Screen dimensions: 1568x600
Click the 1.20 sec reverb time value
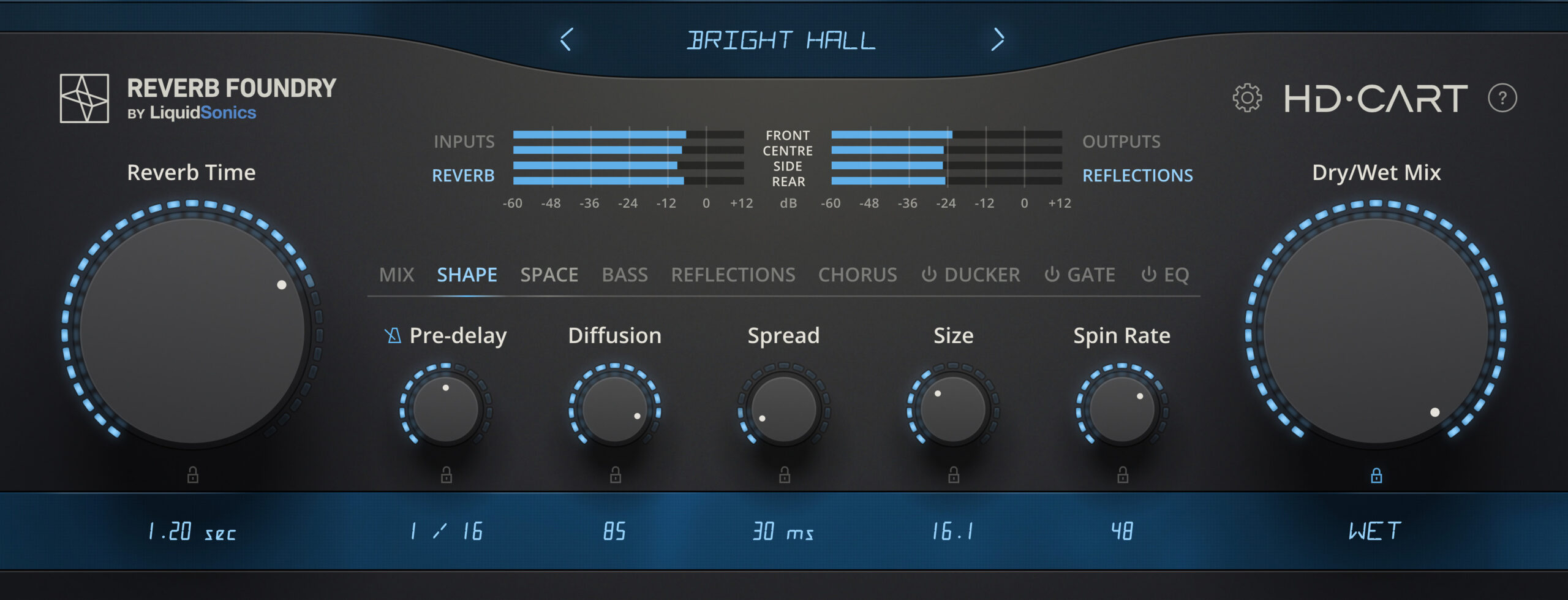pos(192,531)
